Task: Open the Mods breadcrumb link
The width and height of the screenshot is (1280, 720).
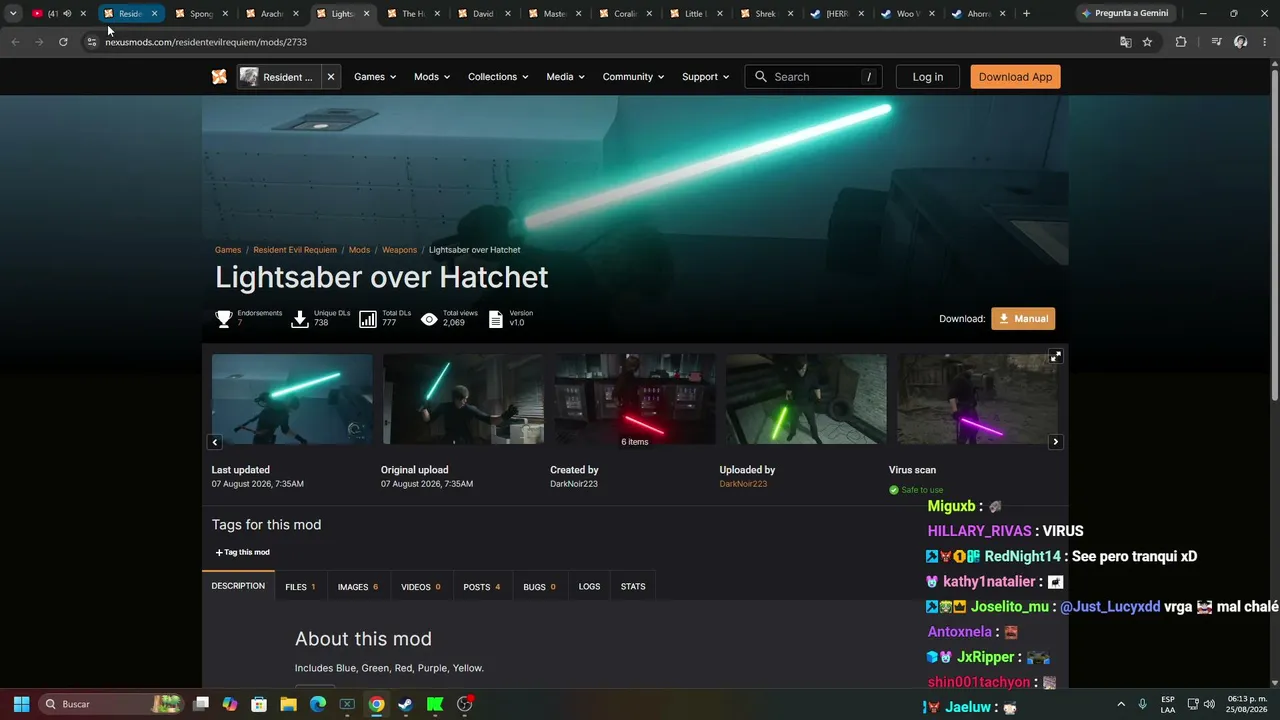Action: pos(359,250)
